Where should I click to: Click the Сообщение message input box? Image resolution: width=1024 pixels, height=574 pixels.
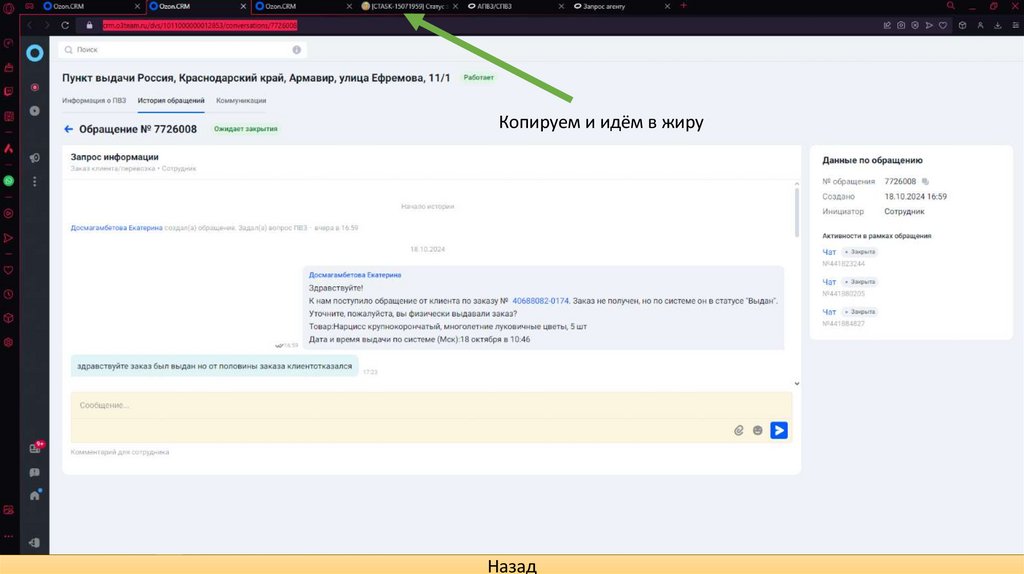[x=431, y=406]
